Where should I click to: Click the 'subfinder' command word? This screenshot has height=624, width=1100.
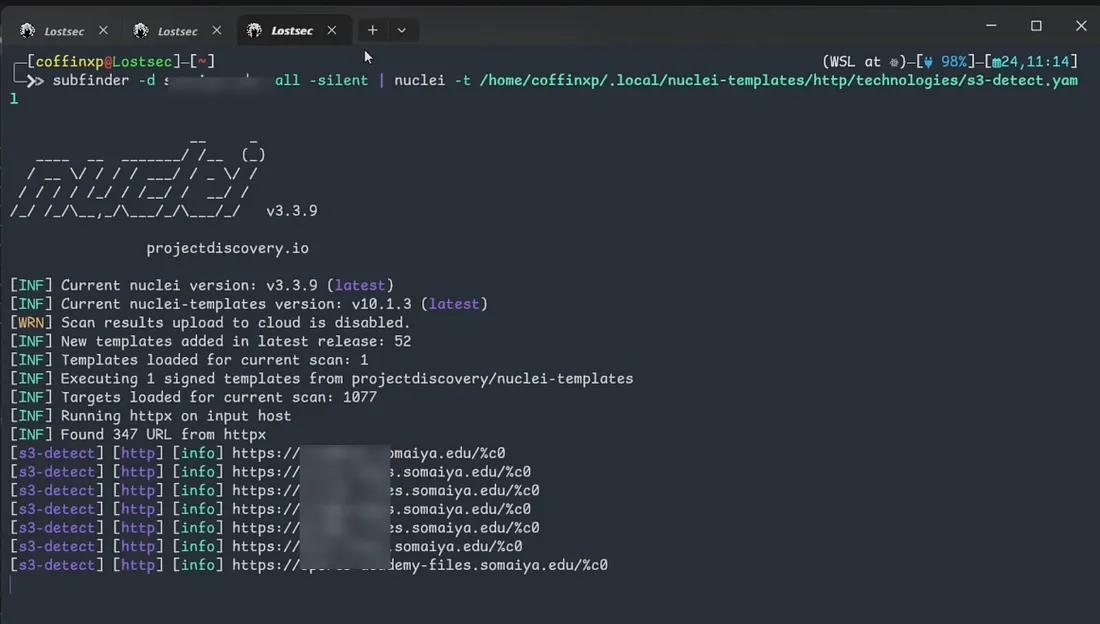click(x=90, y=81)
